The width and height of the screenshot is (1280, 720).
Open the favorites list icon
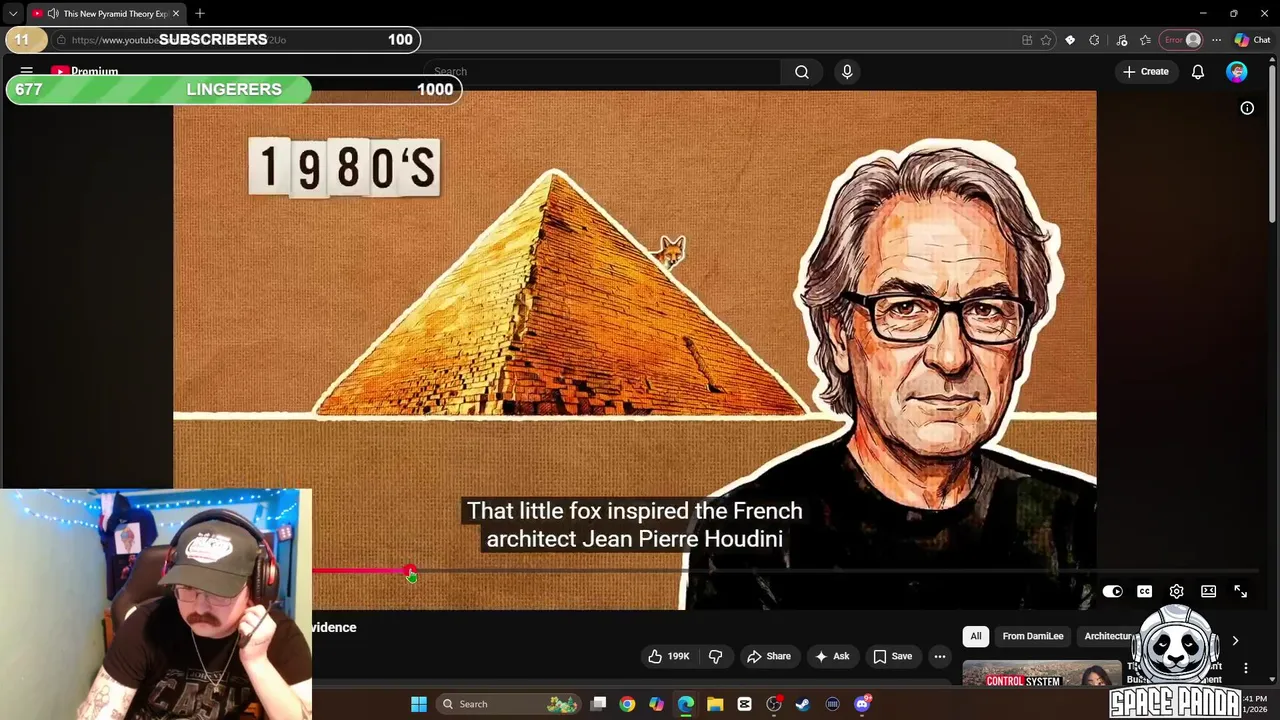click(1145, 40)
